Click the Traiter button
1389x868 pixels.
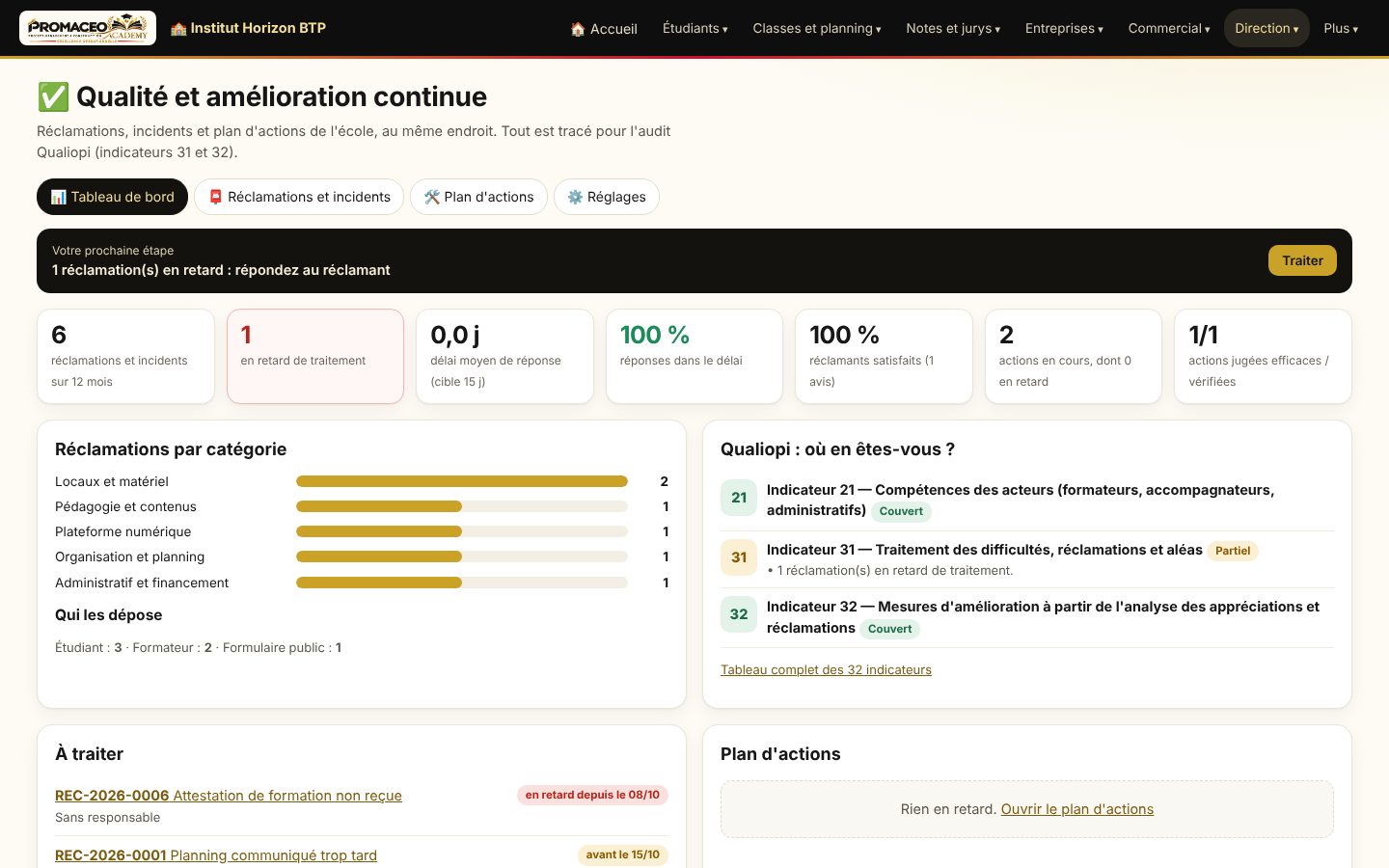(1302, 260)
